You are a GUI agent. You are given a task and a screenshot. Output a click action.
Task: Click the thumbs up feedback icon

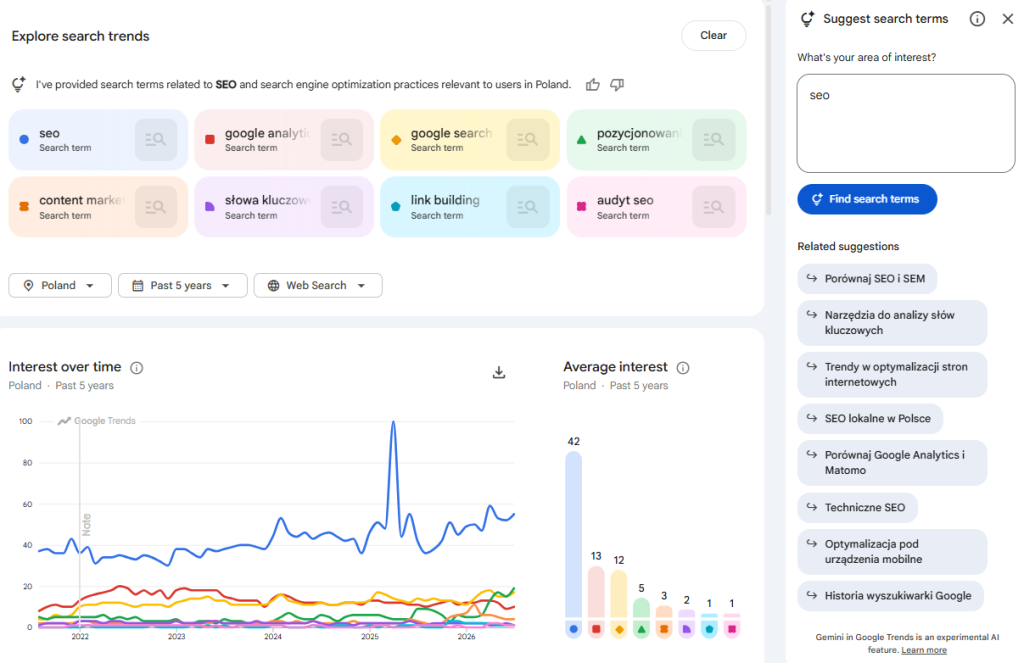(592, 85)
